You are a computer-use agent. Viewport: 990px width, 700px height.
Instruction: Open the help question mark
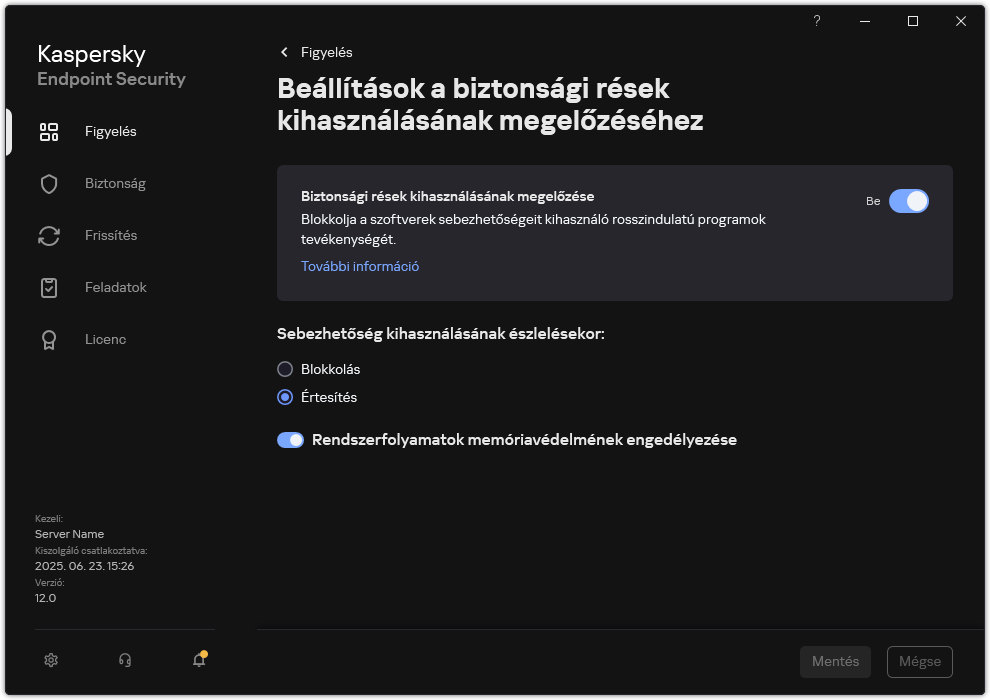[x=816, y=21]
